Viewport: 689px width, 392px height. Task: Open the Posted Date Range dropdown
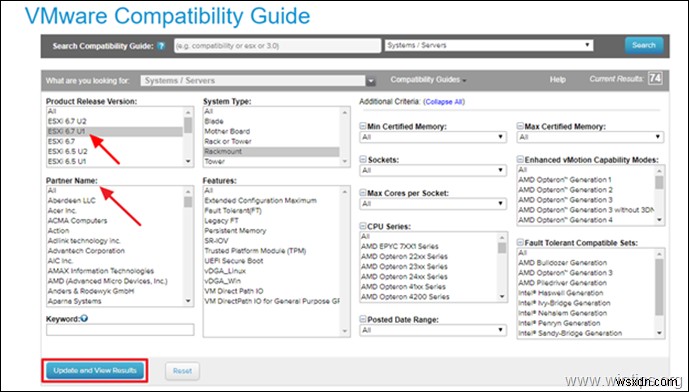click(x=433, y=330)
